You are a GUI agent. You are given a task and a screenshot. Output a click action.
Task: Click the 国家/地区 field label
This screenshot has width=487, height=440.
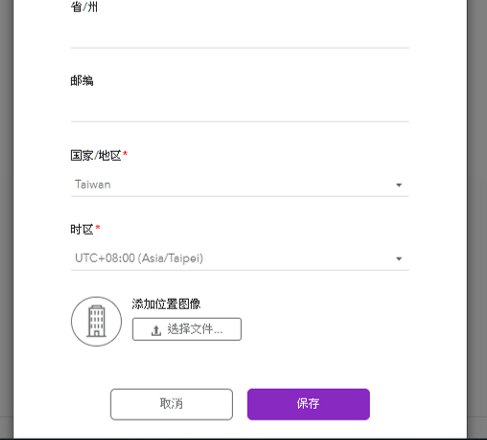coord(96,156)
